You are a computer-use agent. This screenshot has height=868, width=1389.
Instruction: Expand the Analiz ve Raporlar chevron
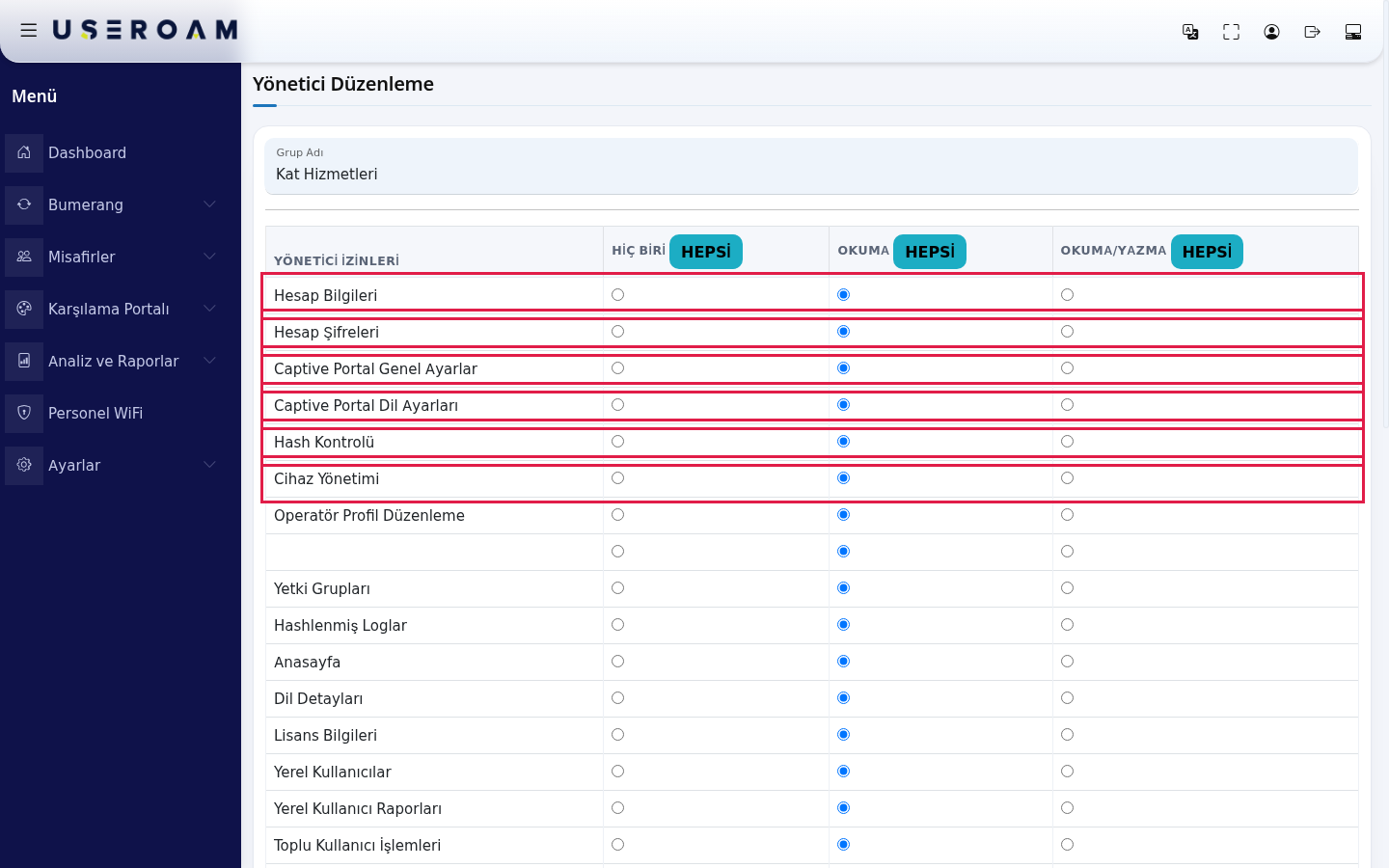point(209,361)
